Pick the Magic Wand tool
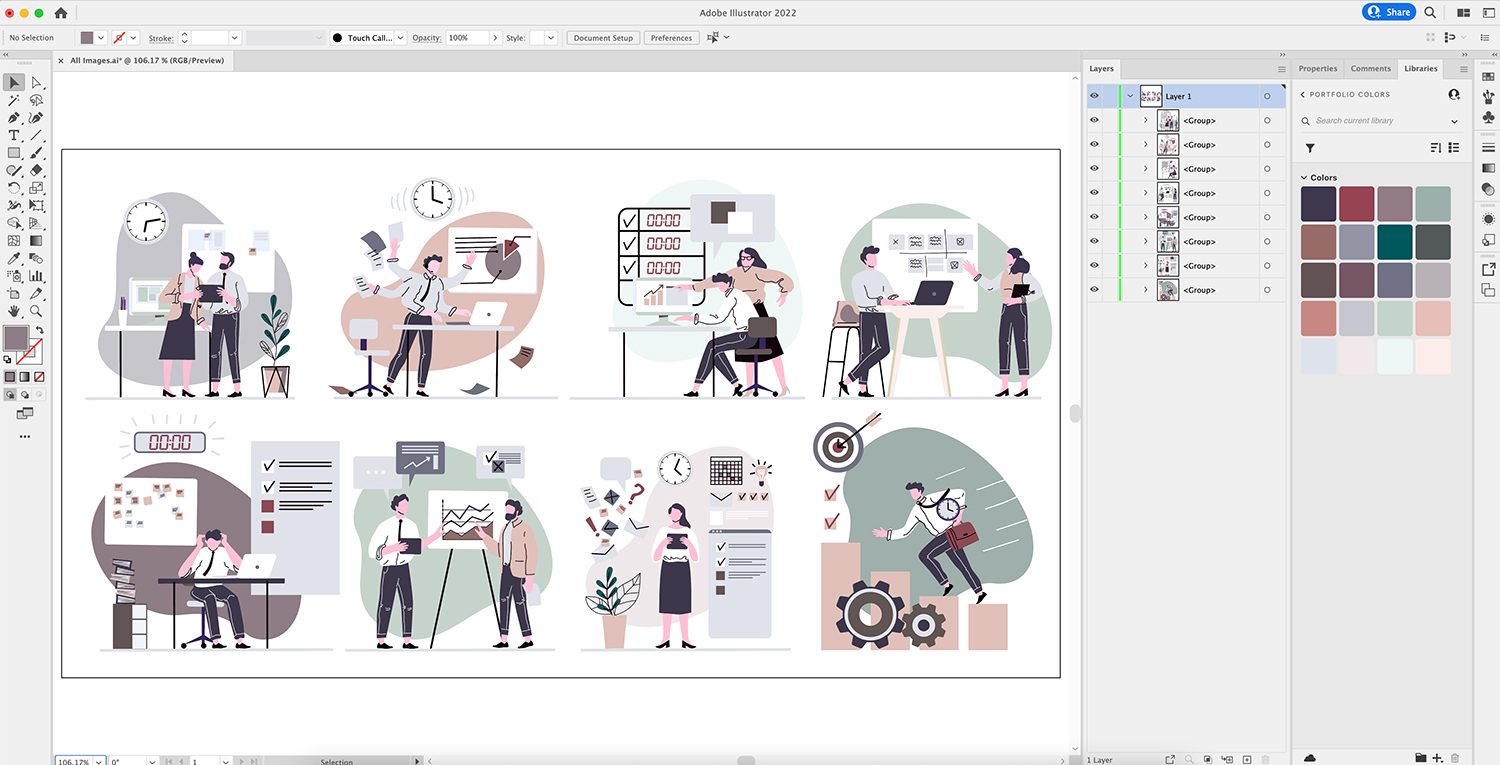 [x=14, y=100]
